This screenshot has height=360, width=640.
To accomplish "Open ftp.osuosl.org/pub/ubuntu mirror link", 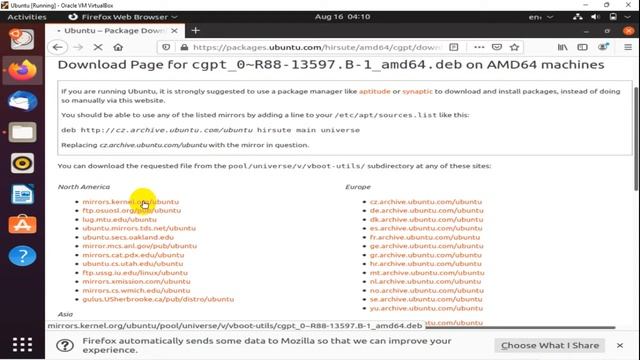I will click(x=131, y=211).
